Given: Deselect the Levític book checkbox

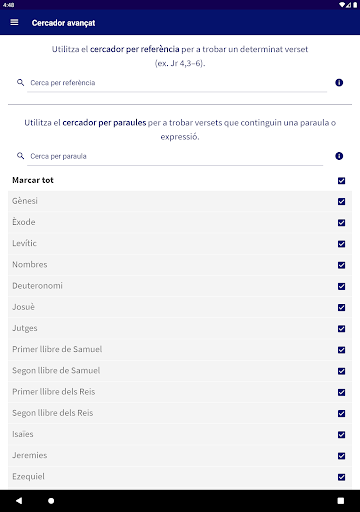Looking at the screenshot, I should pos(341,244).
